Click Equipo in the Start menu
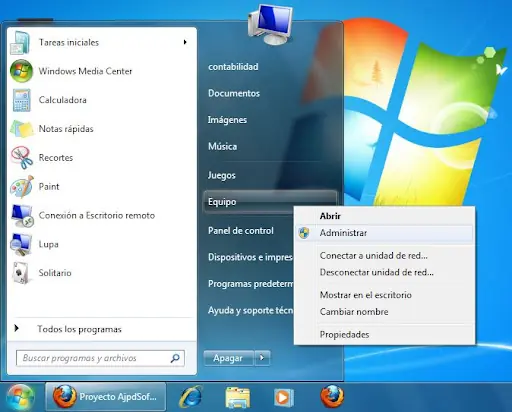This screenshot has height=412, width=512. point(270,202)
